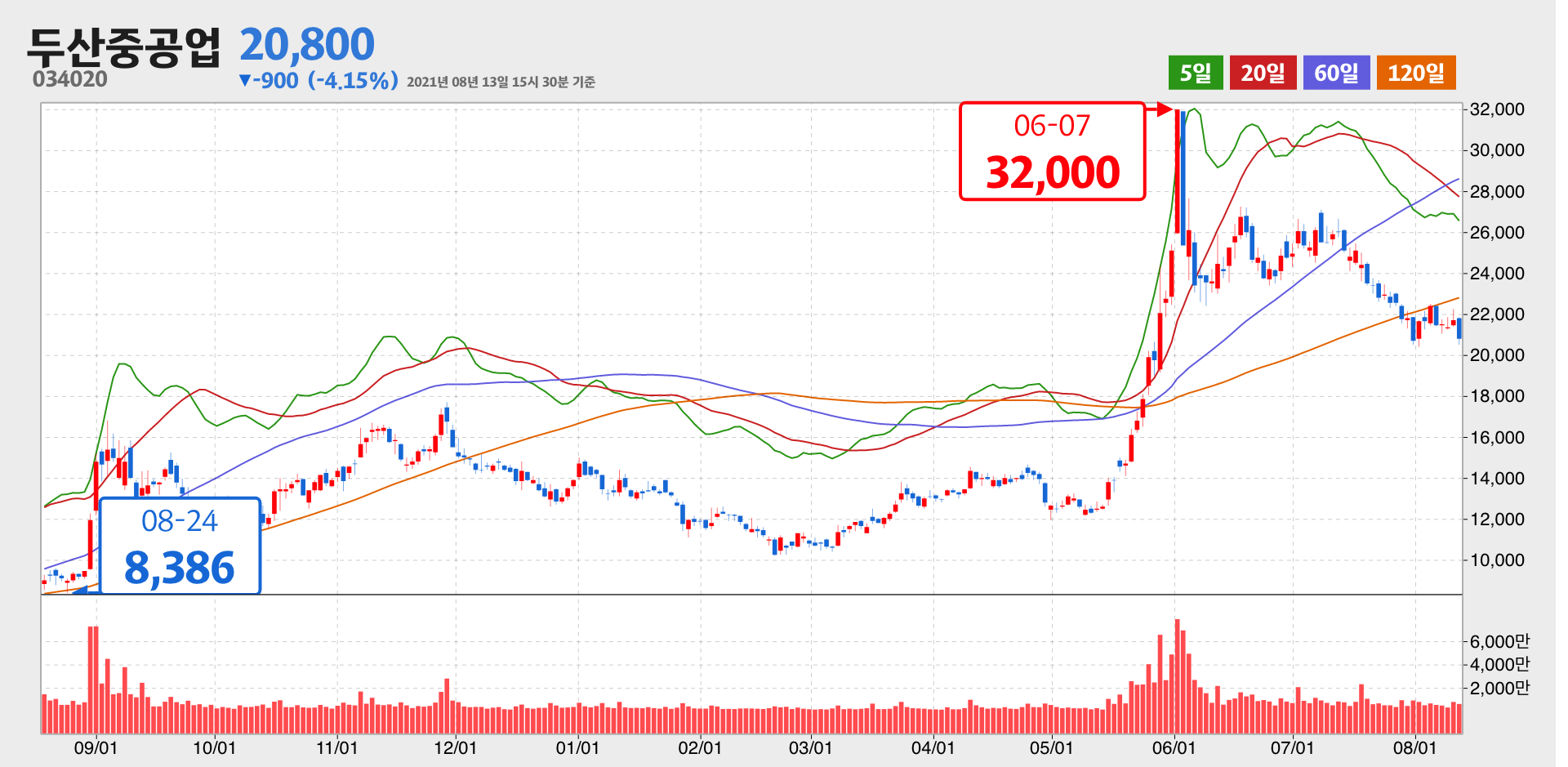Screen dimensions: 1568x767
Task: Click the current price 20,800
Action: tap(307, 44)
